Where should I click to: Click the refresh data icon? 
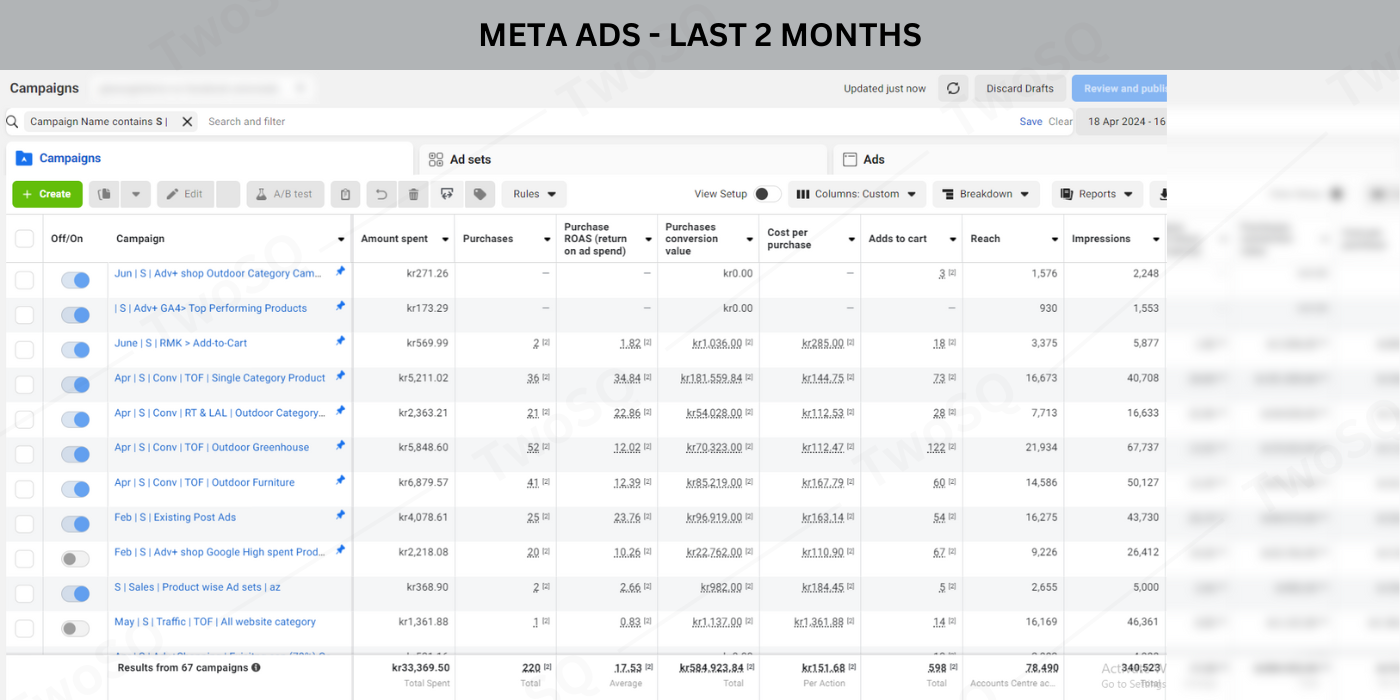[953, 88]
